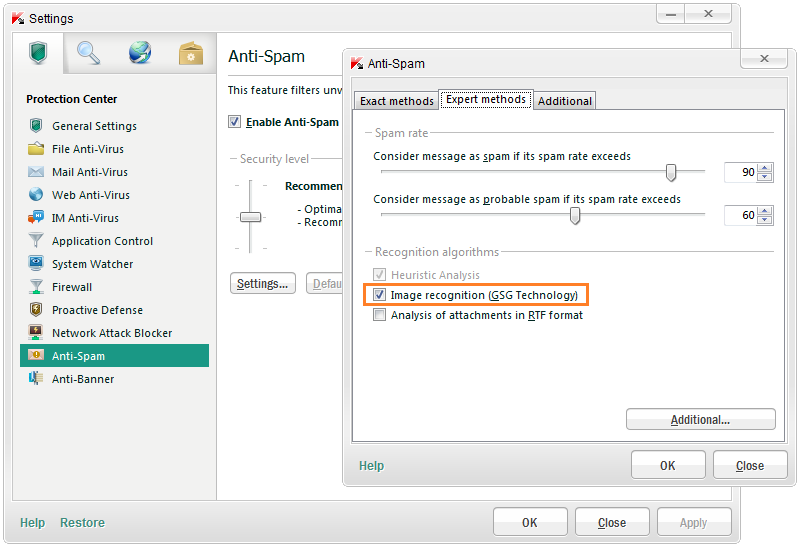Select Network Attack Blocker in the sidebar
803x548 pixels.
pos(112,333)
